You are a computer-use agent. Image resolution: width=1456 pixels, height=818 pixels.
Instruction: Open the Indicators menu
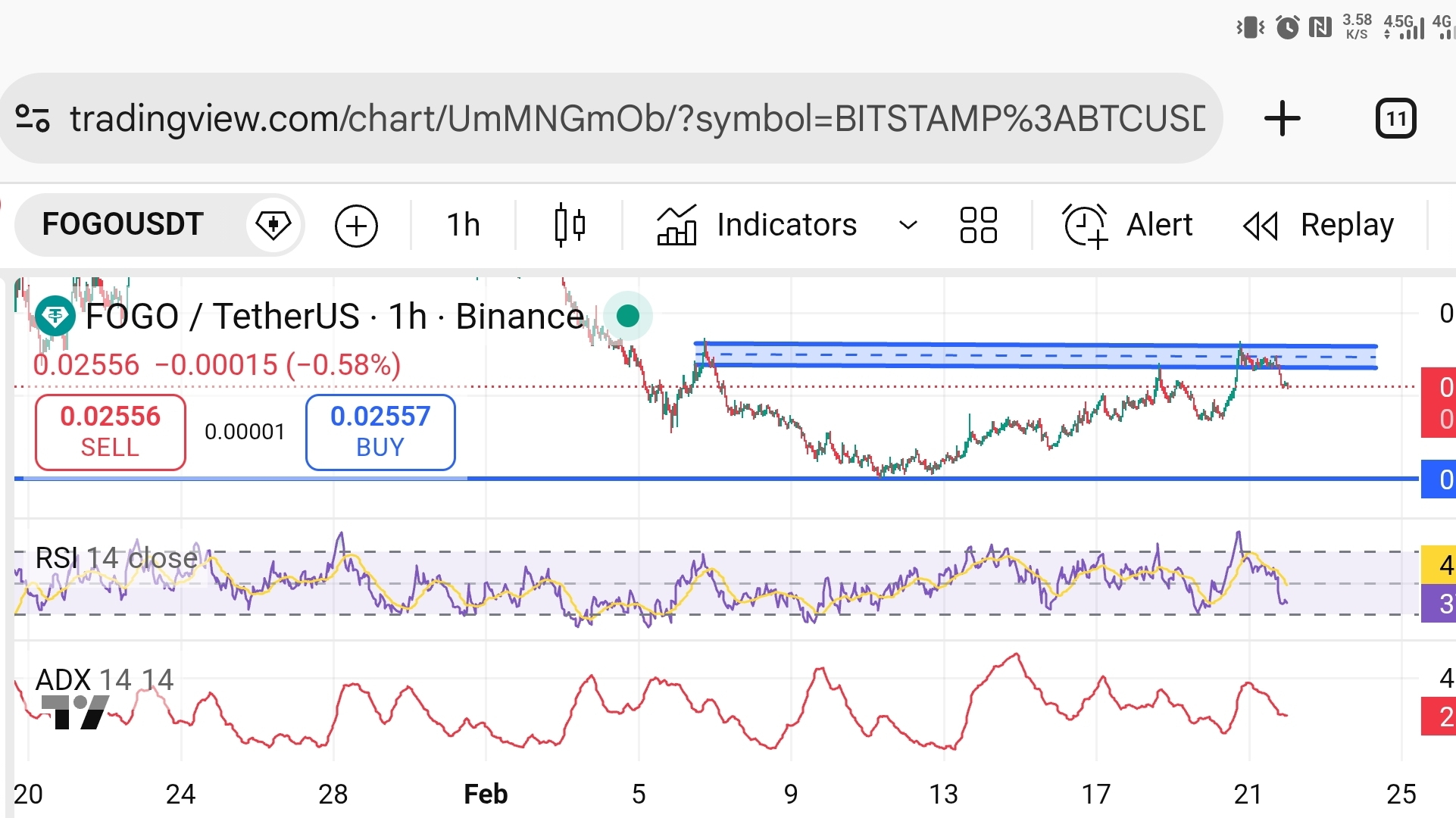tap(758, 225)
